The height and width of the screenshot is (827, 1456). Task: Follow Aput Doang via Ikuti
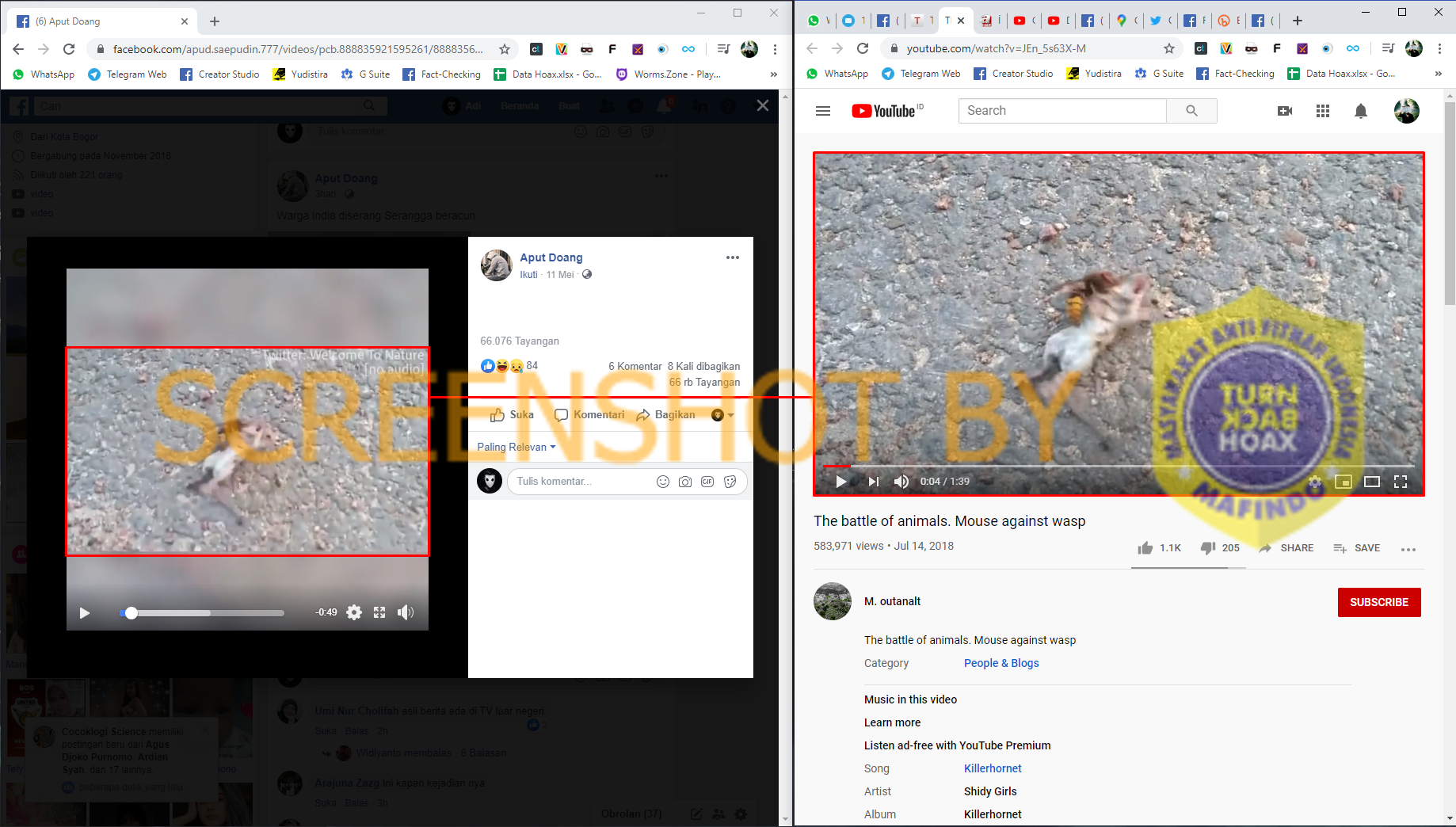tap(528, 275)
